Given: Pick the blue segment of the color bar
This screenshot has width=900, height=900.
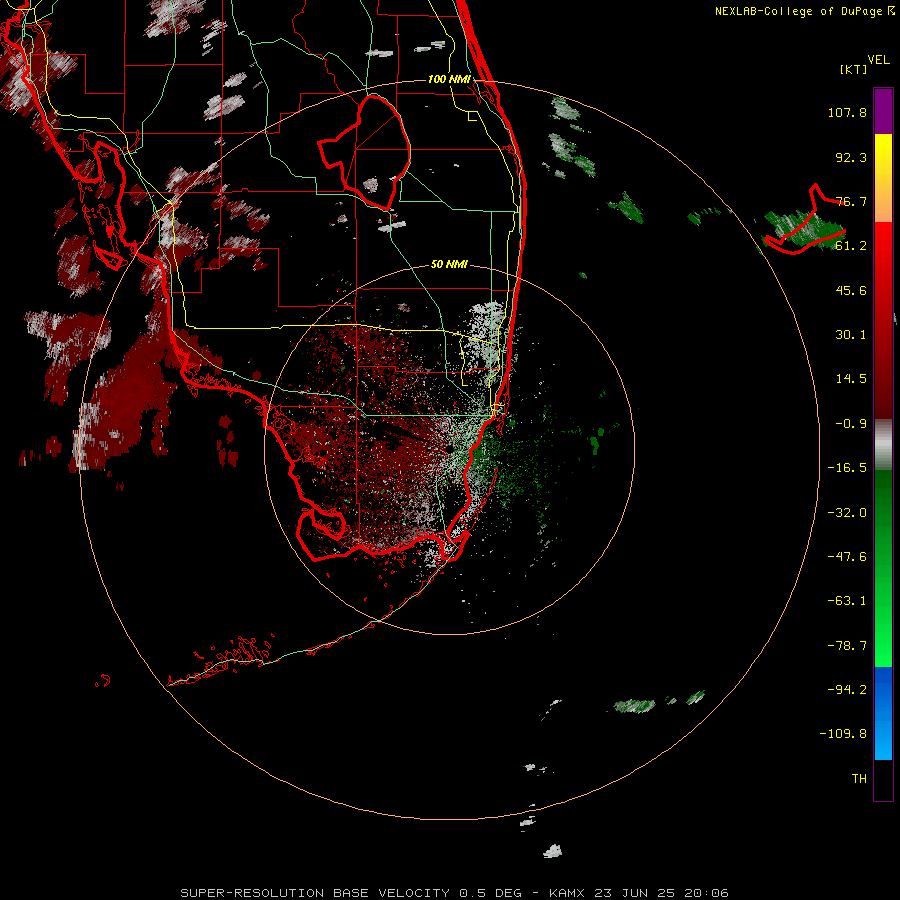Looking at the screenshot, I should [x=883, y=713].
